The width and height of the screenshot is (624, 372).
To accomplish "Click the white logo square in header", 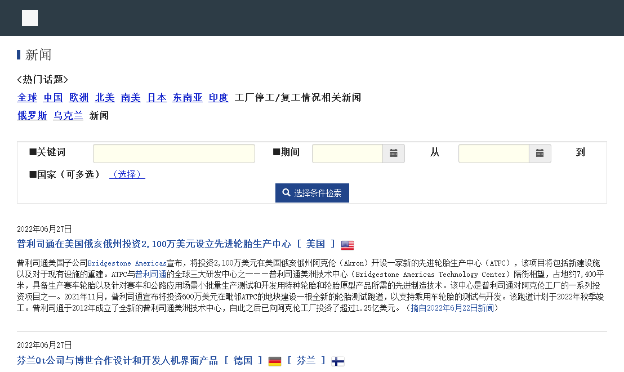I will pyautogui.click(x=30, y=18).
